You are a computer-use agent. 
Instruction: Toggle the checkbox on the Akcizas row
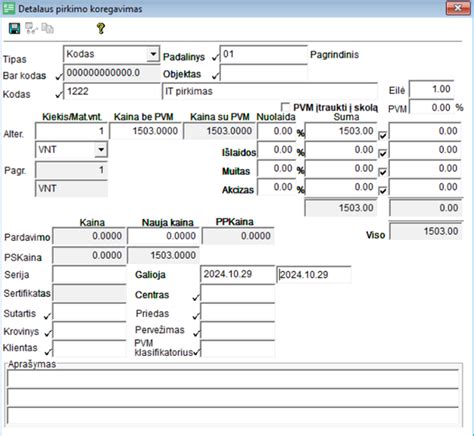383,191
